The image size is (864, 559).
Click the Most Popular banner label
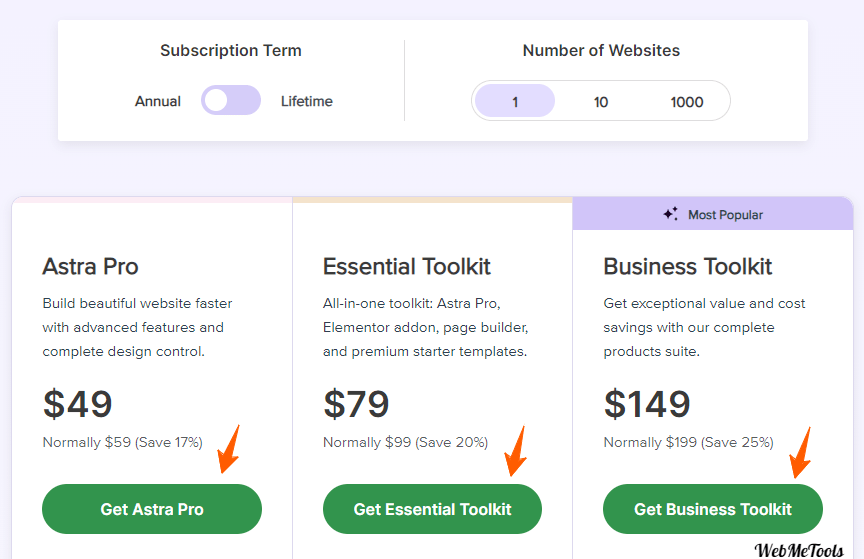tap(725, 215)
